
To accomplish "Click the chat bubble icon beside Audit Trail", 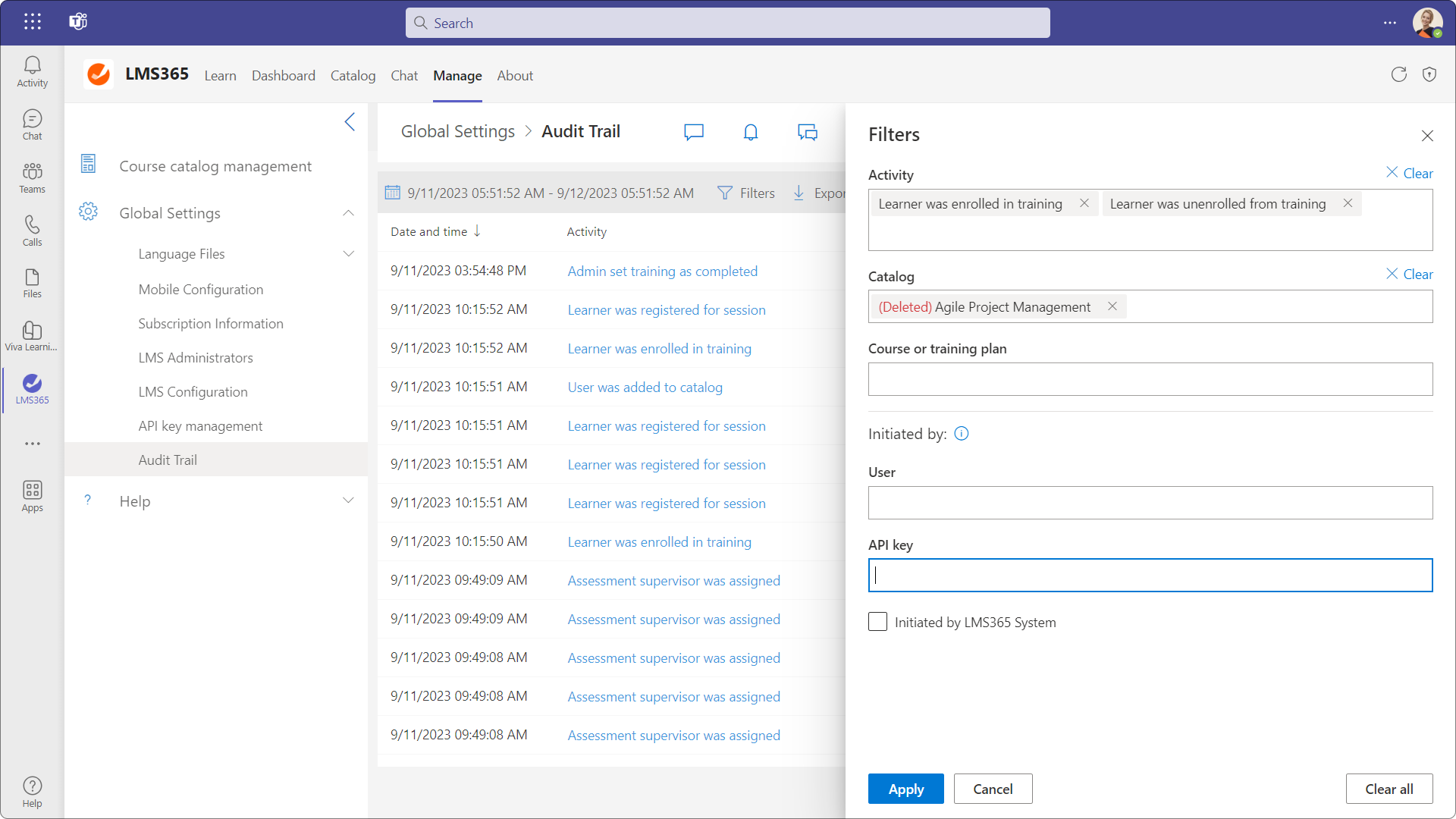I will (x=694, y=132).
